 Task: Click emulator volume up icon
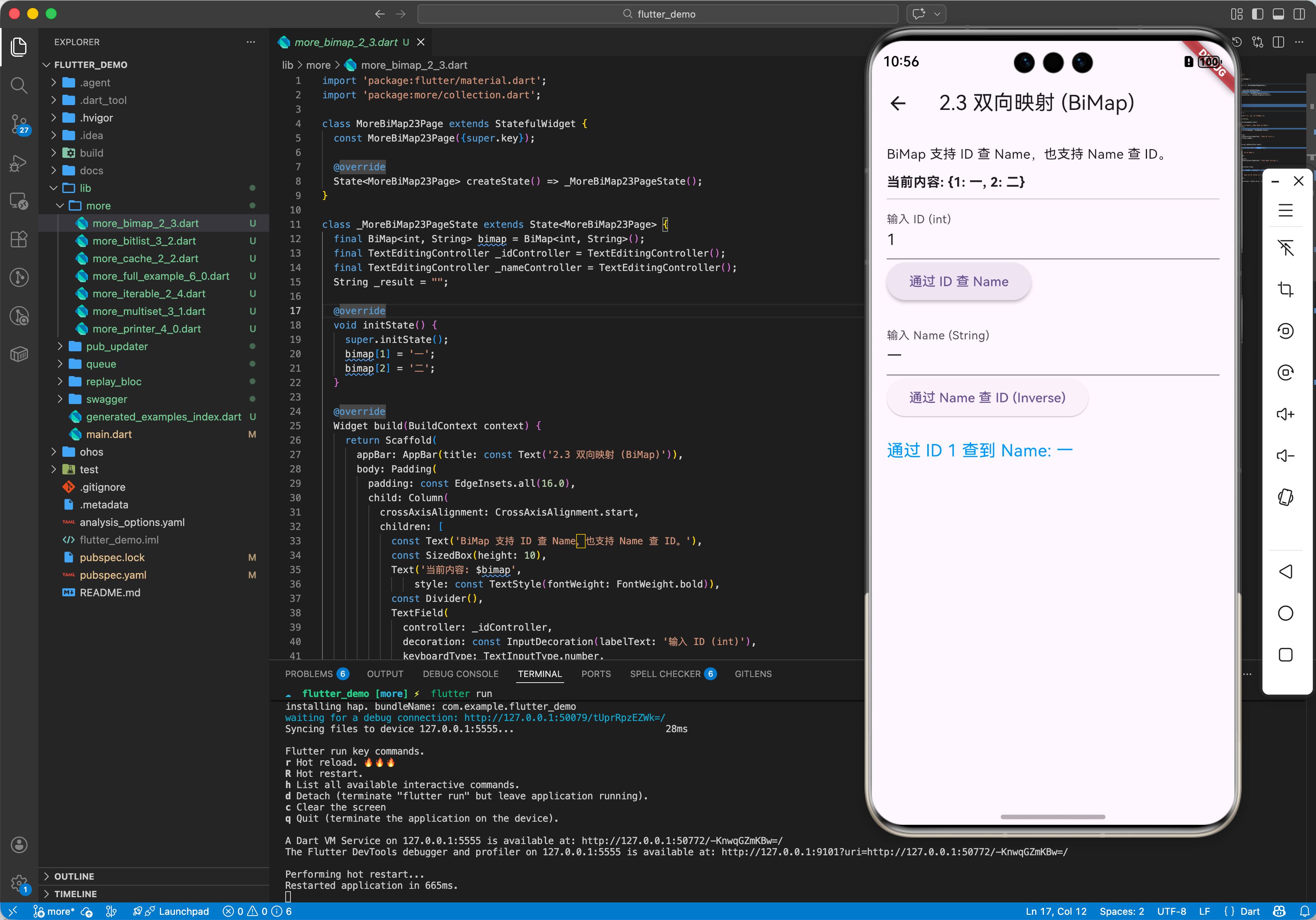[1285, 414]
